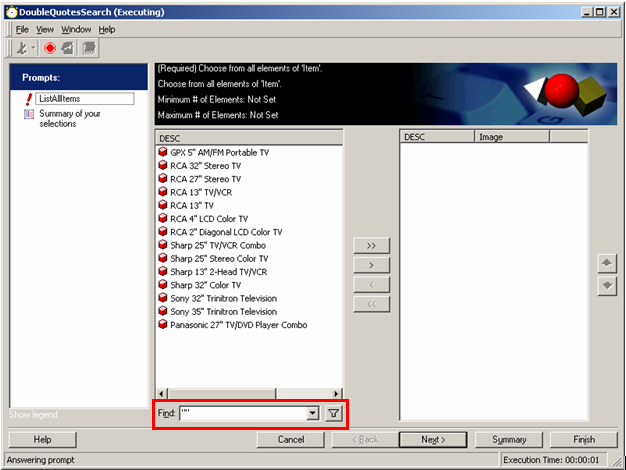
Task: Click the third toolbar icon after stop
Action: click(68, 48)
